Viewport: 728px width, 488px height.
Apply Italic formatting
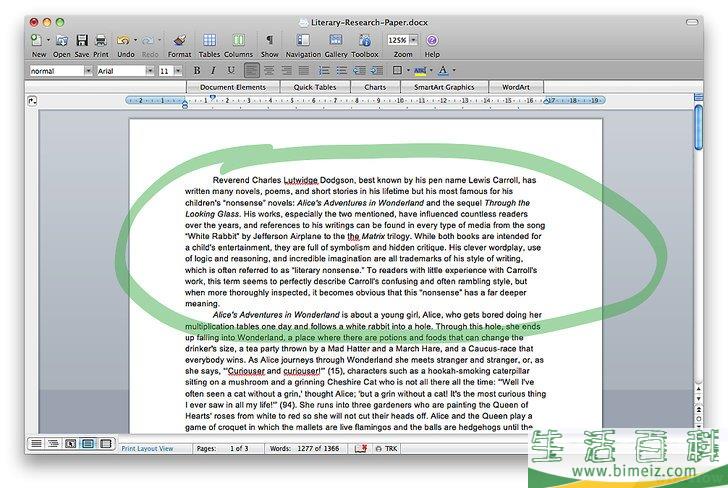[x=213, y=71]
